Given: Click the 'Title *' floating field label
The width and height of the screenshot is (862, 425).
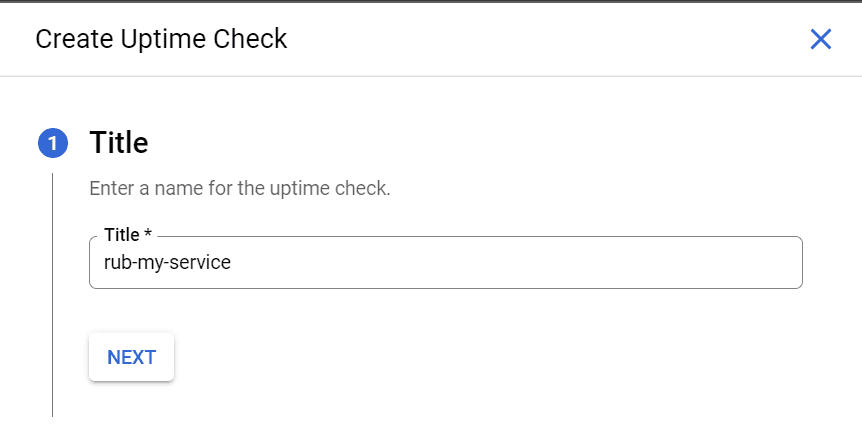Looking at the screenshot, I should (127, 235).
